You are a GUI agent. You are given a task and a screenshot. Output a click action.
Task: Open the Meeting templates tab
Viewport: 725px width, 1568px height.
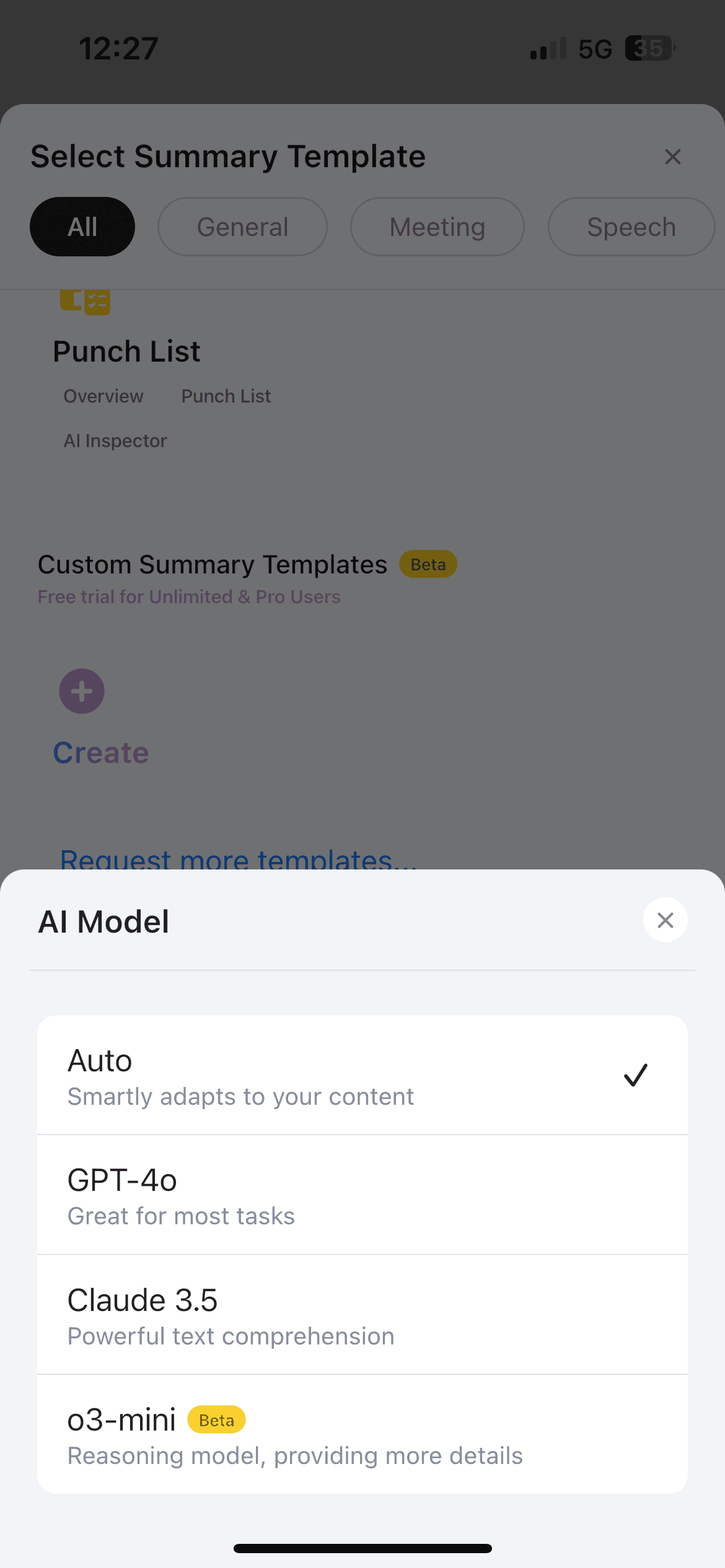437,227
